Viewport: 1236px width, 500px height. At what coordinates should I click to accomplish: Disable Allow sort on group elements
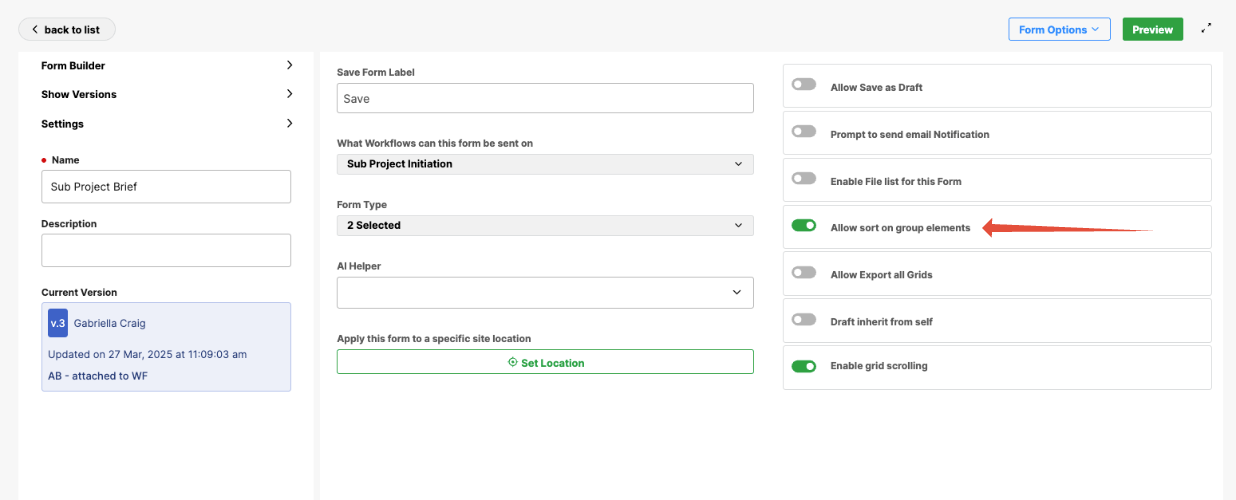pyautogui.click(x=804, y=227)
